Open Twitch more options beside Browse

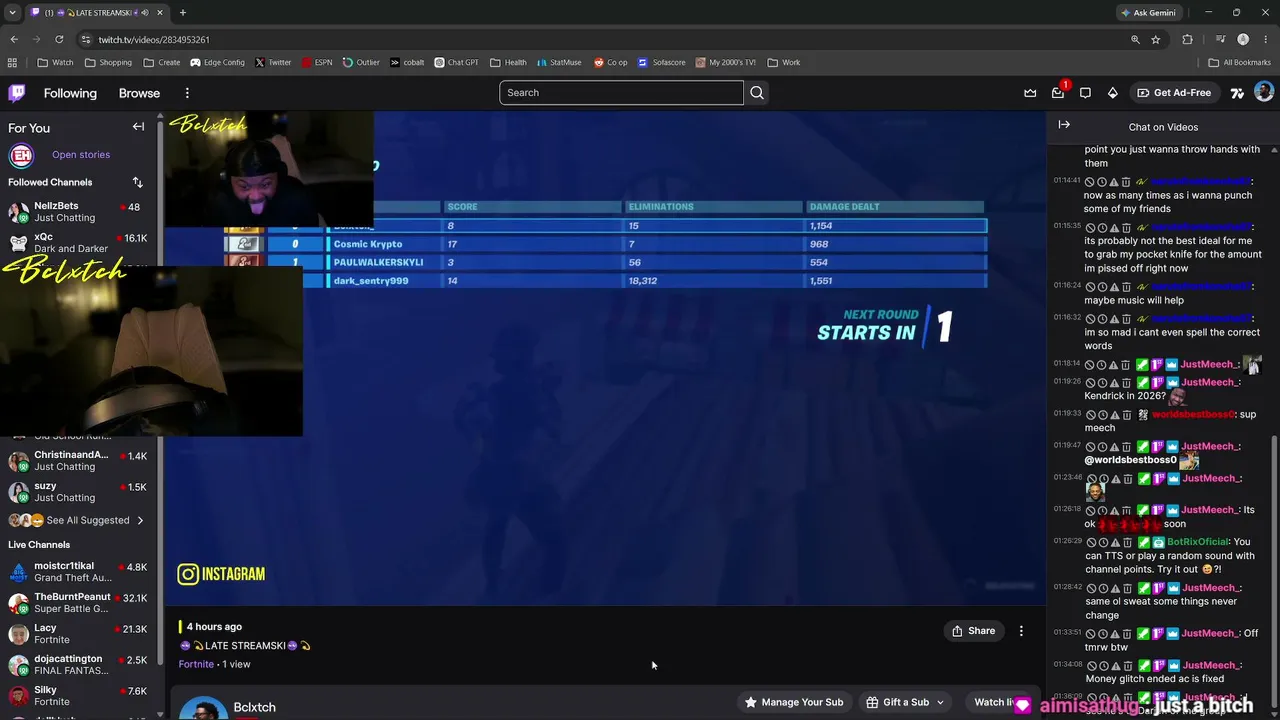tap(187, 93)
